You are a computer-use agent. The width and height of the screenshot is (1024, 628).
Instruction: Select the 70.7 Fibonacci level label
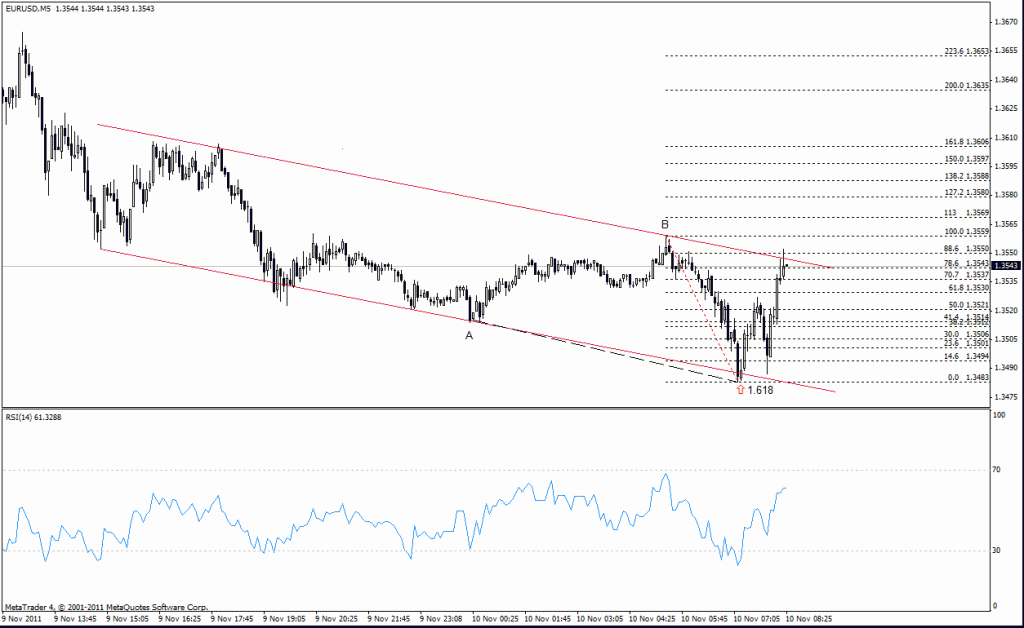[967, 275]
